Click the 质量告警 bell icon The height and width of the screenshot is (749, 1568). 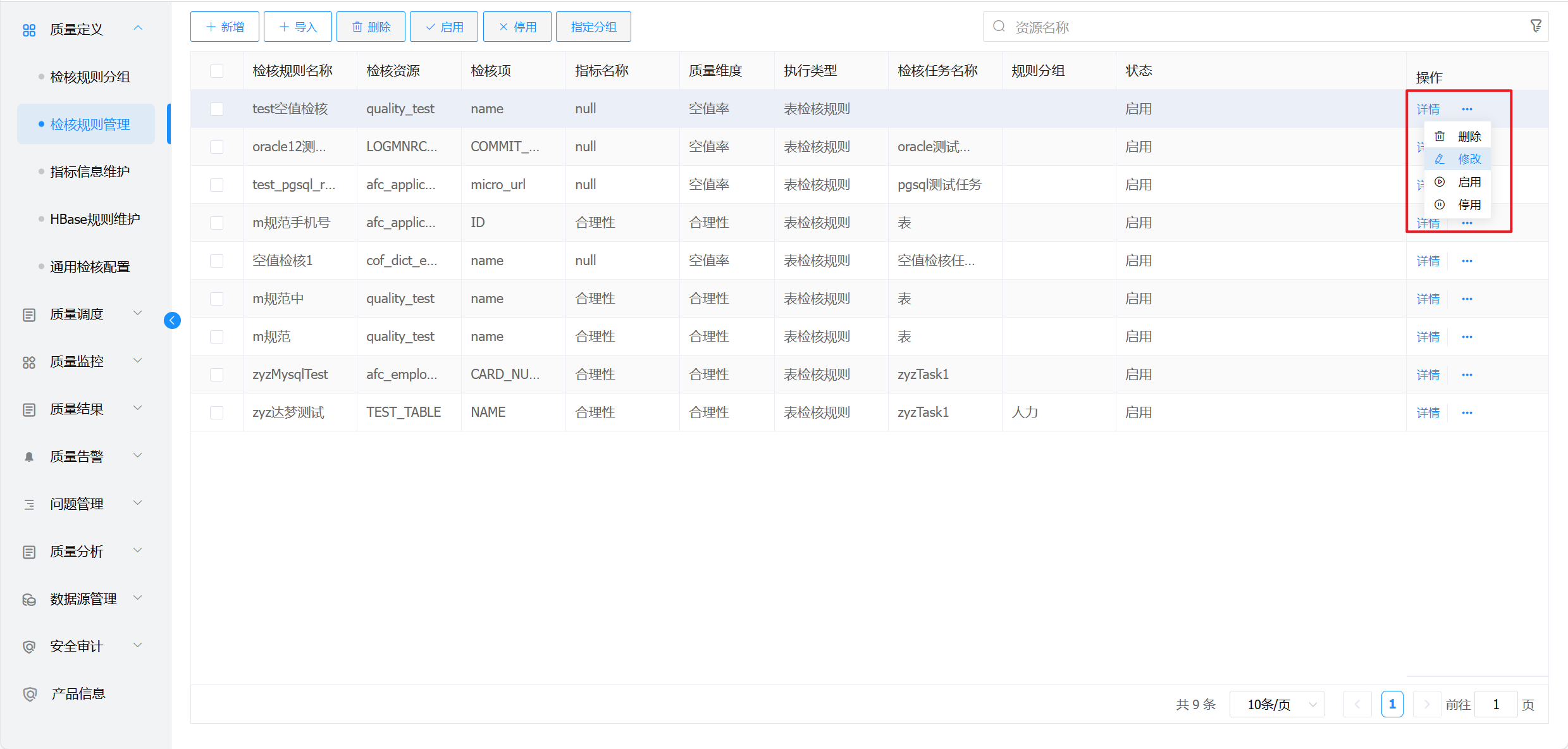(x=29, y=457)
